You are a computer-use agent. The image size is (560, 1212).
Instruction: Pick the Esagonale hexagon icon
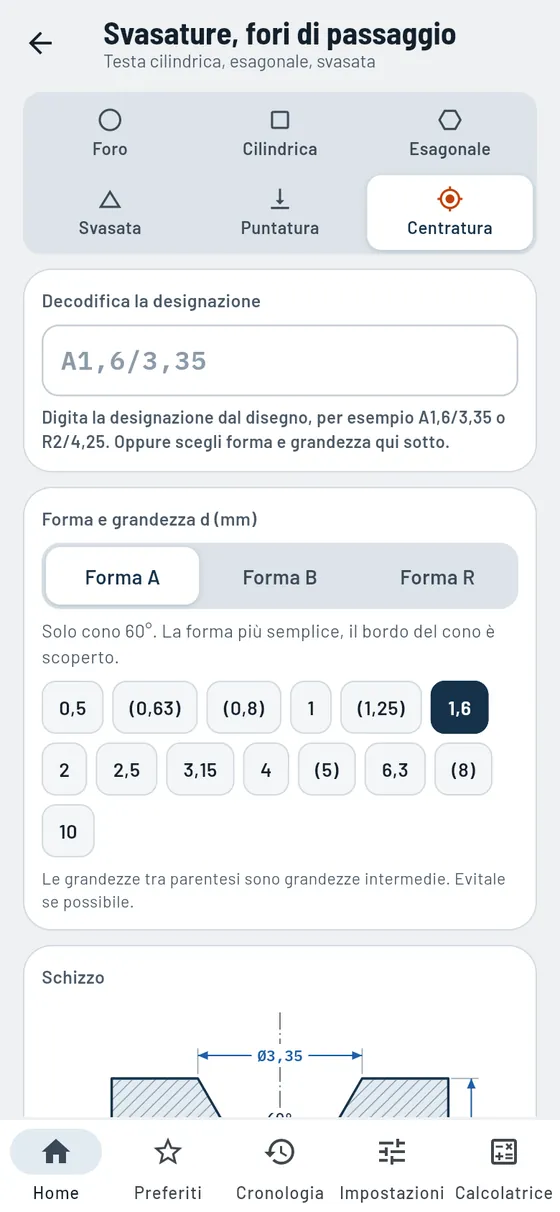pyautogui.click(x=450, y=120)
